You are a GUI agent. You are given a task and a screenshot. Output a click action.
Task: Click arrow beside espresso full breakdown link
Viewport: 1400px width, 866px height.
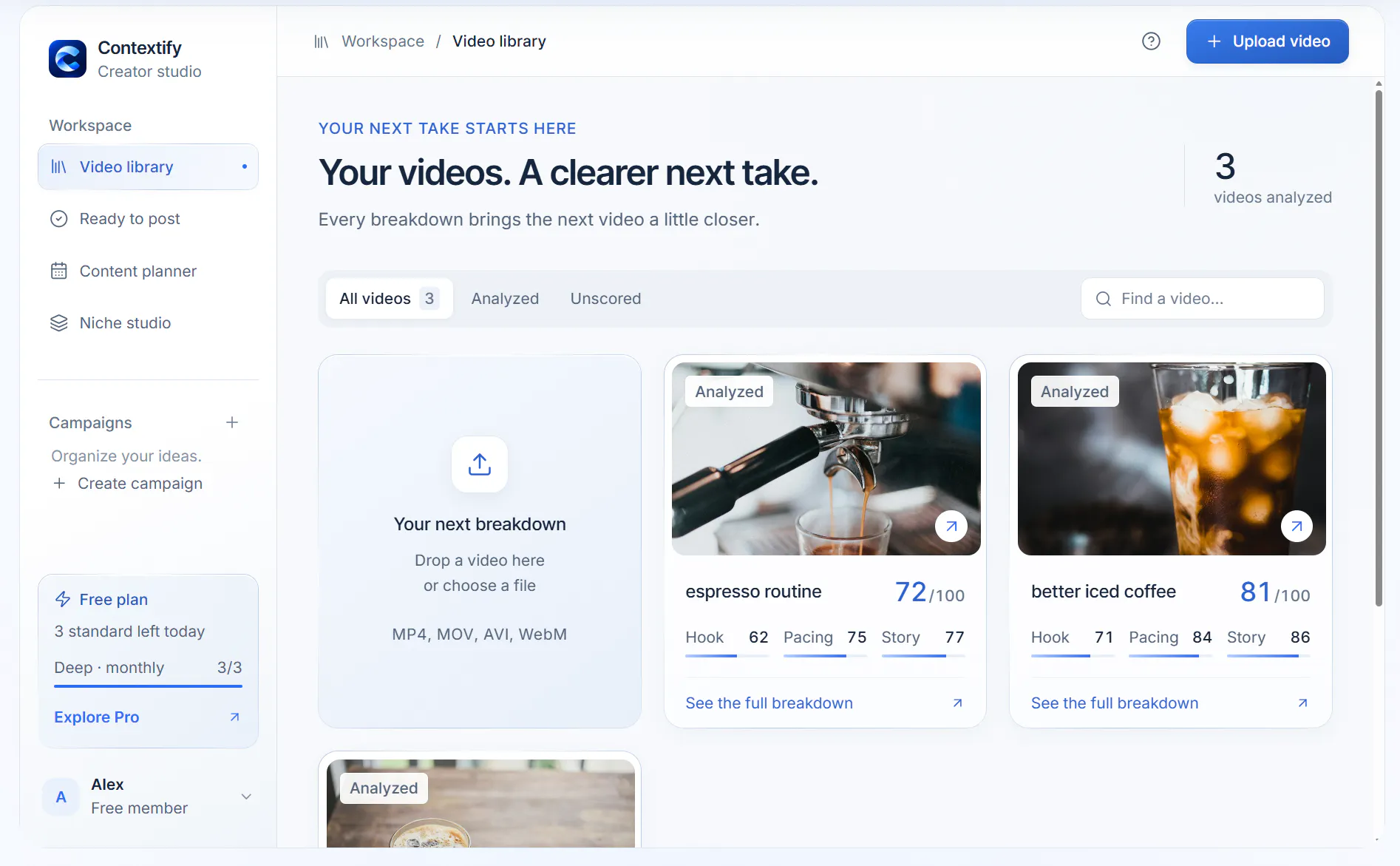957,703
